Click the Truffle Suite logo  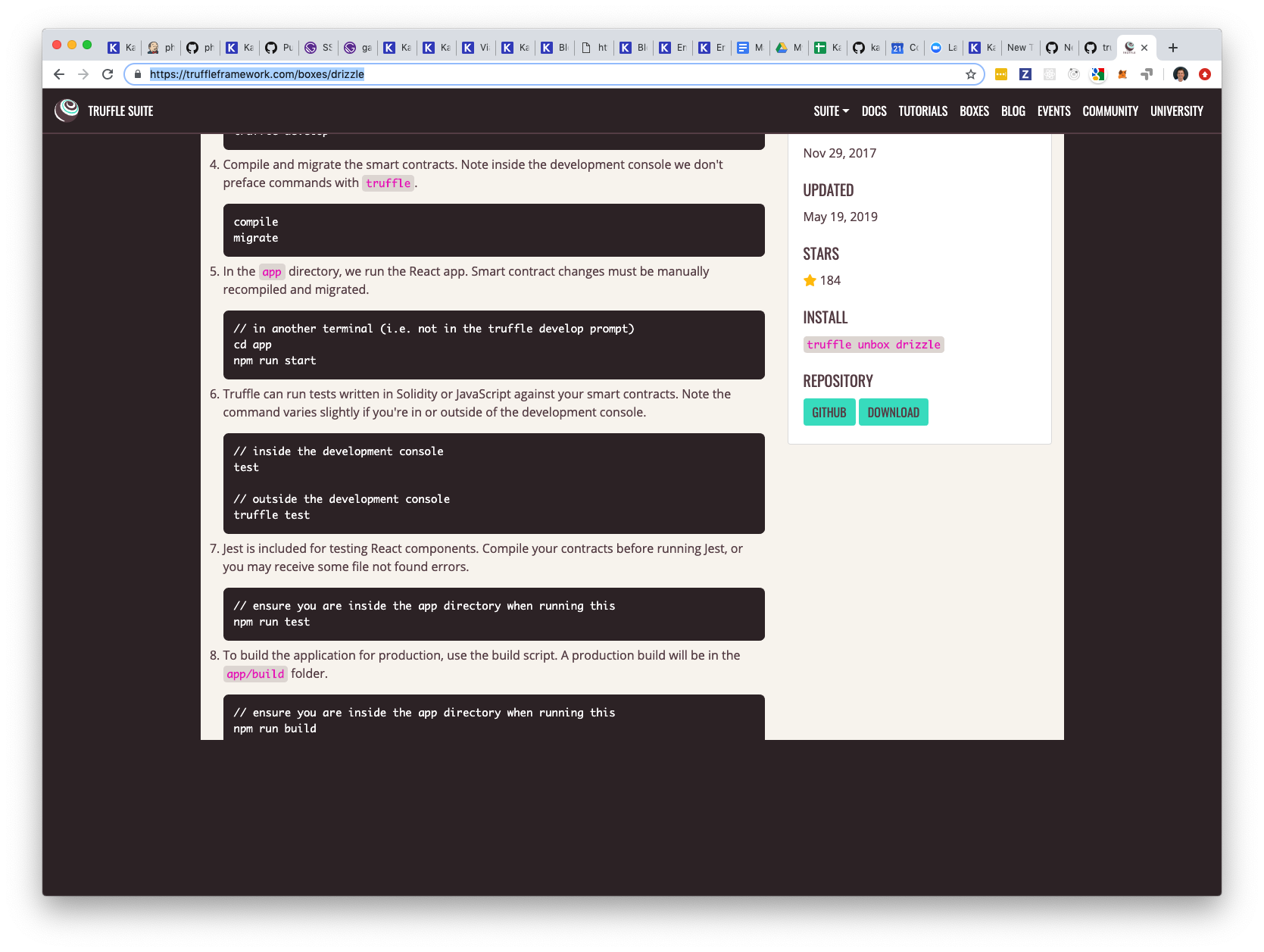(x=67, y=110)
